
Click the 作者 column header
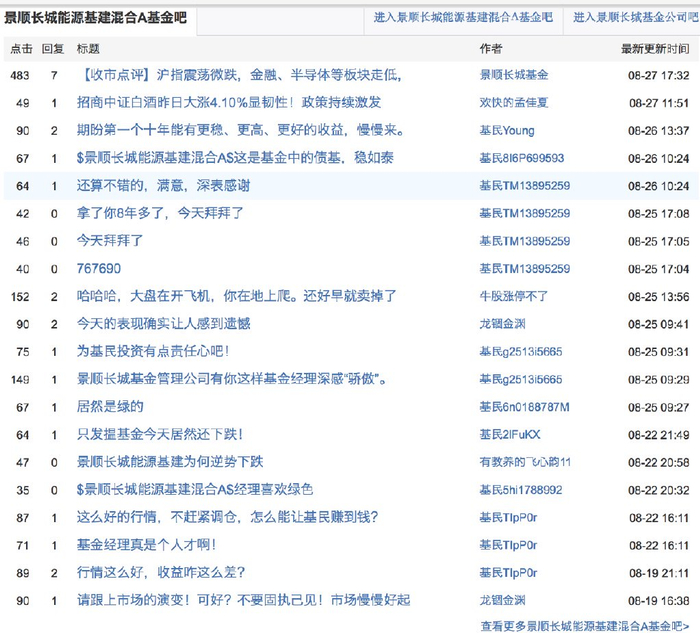[x=491, y=49]
